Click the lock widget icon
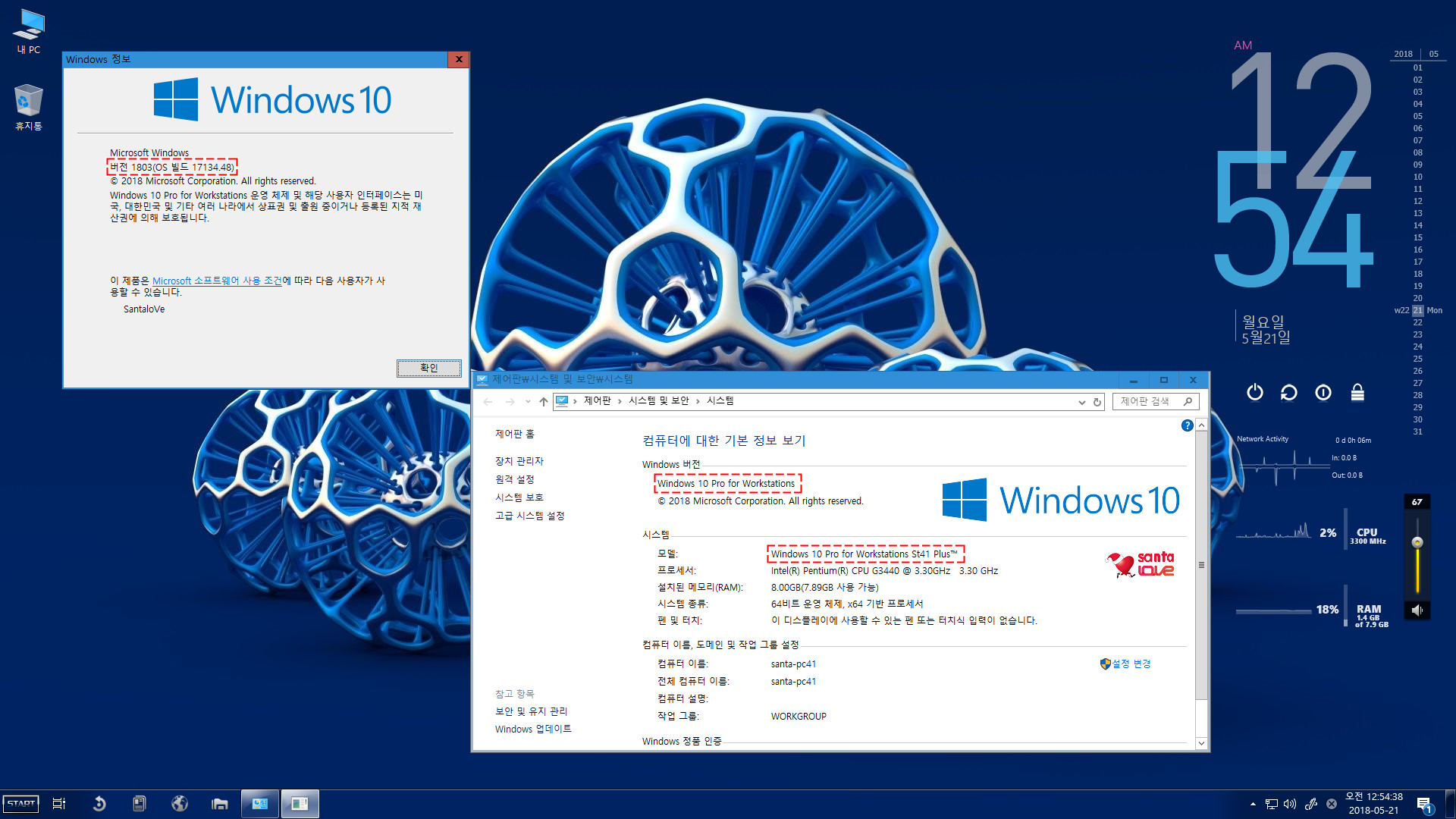Screen dimensions: 1456x819 click(1357, 392)
